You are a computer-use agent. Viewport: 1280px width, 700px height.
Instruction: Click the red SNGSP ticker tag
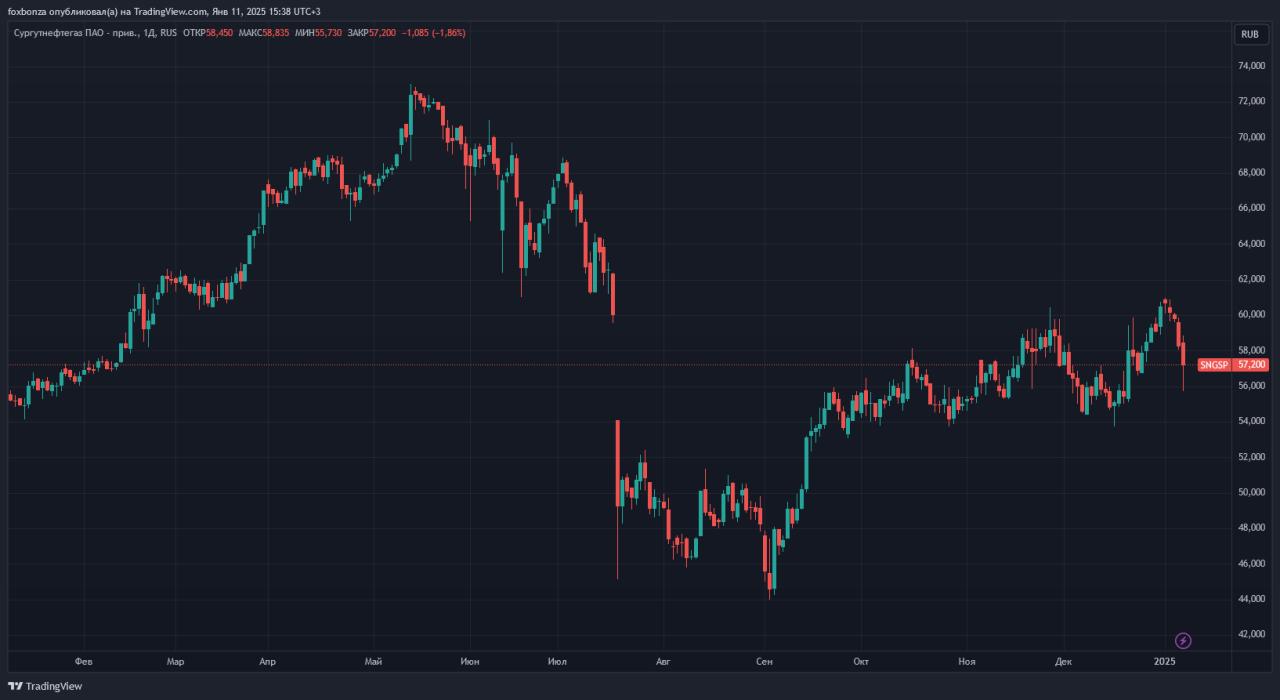(1213, 365)
